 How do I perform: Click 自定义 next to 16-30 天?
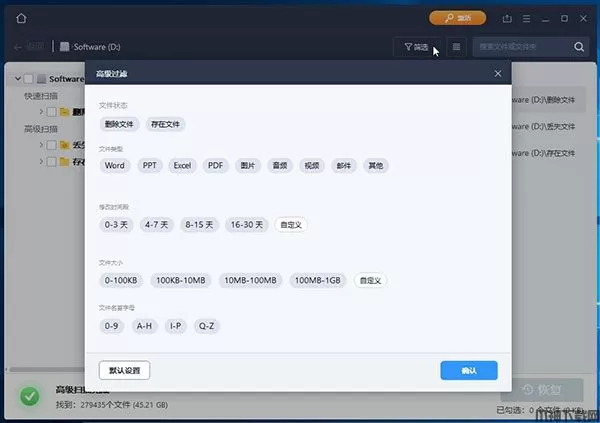click(291, 225)
